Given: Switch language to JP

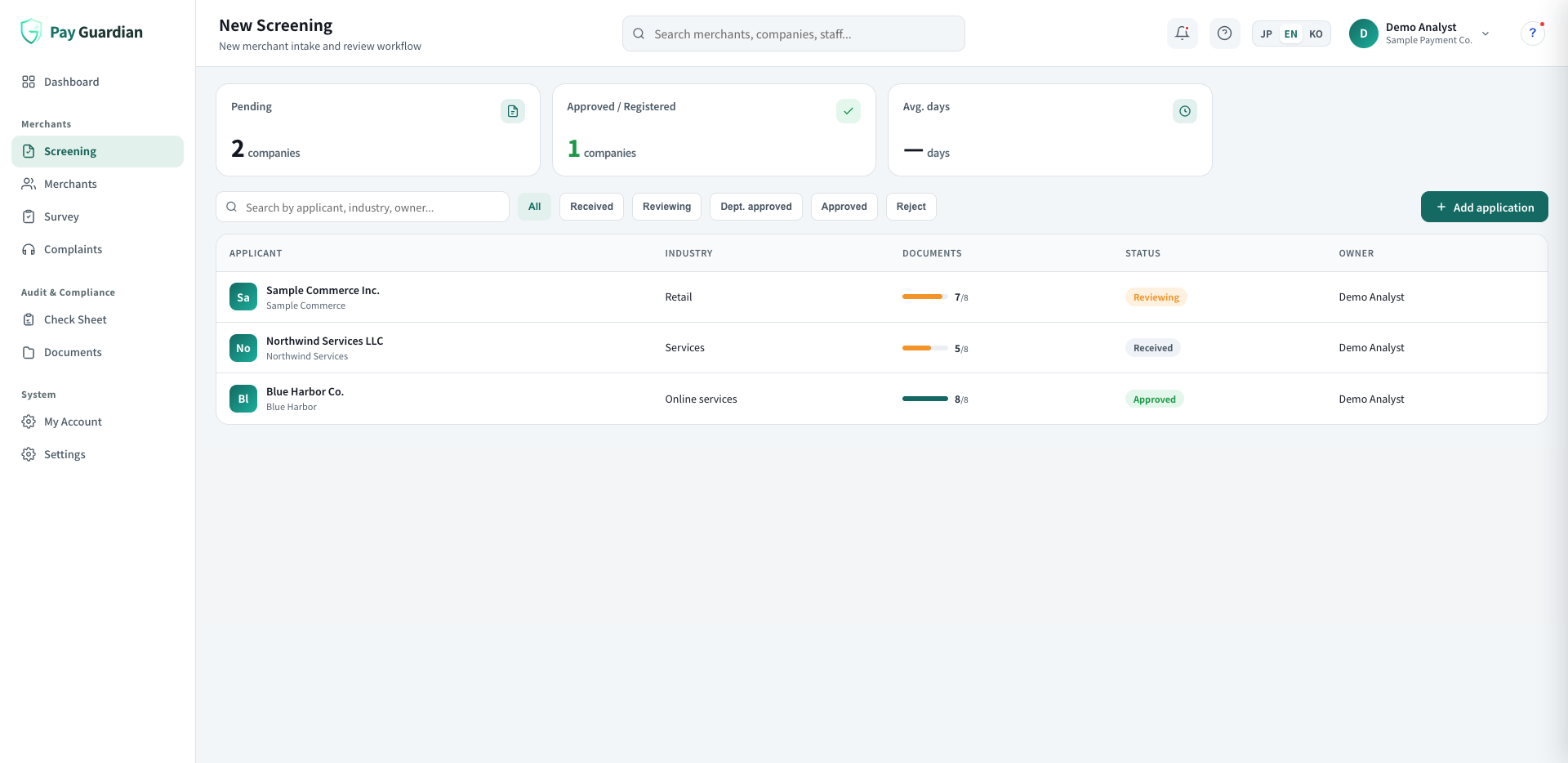Looking at the screenshot, I should coord(1266,33).
